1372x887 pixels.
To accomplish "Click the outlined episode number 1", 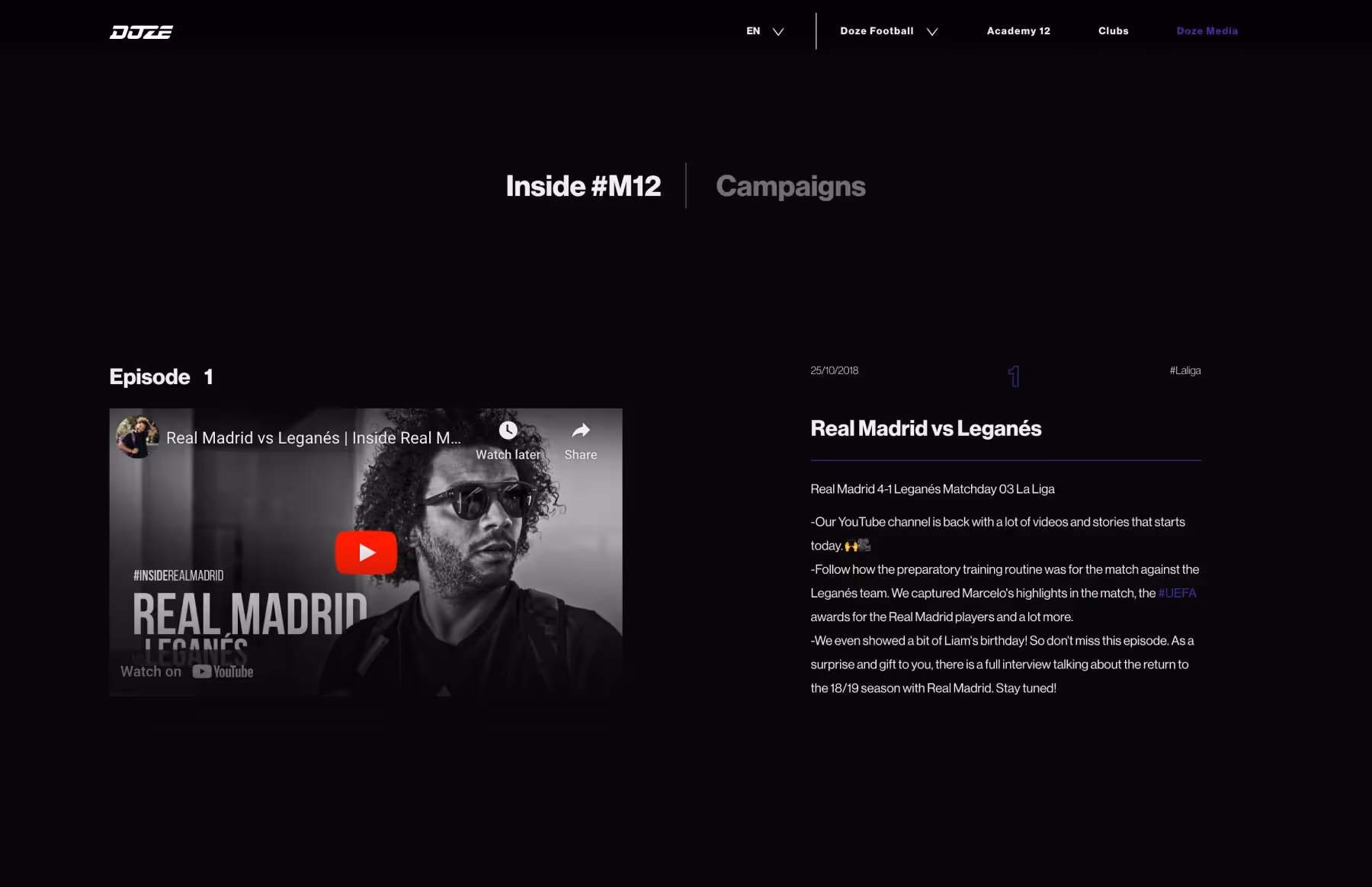I will pos(1014,376).
